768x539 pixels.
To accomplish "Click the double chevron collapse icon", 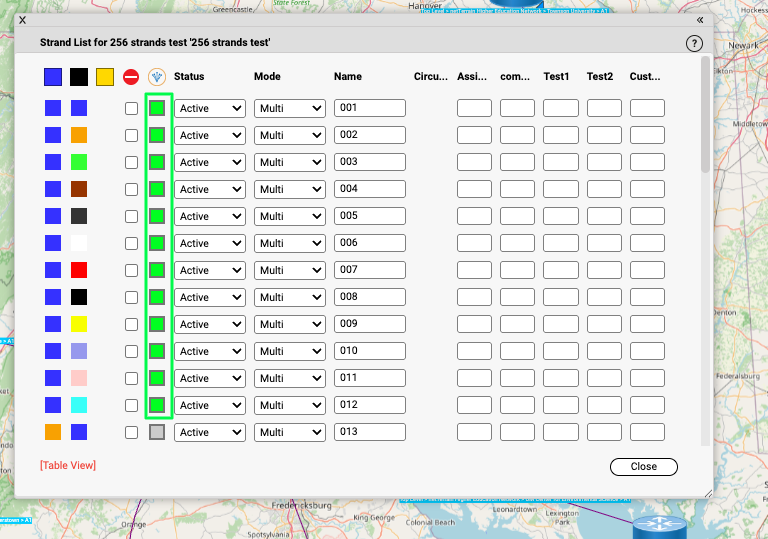I will click(700, 20).
